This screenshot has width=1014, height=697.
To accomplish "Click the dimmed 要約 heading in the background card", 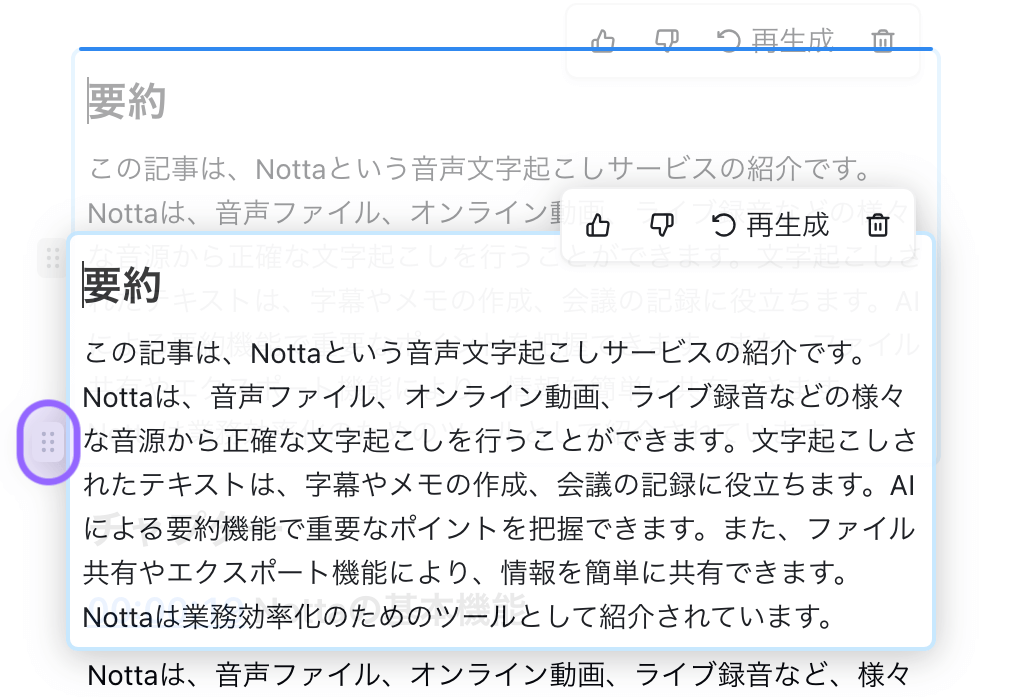I will 127,102.
